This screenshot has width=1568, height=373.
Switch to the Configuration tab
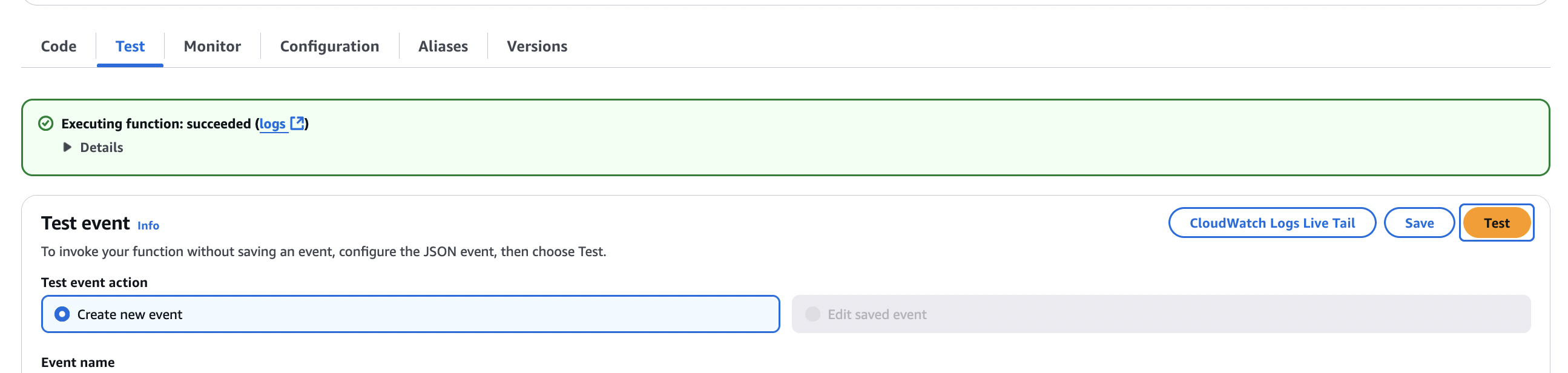pyautogui.click(x=329, y=45)
